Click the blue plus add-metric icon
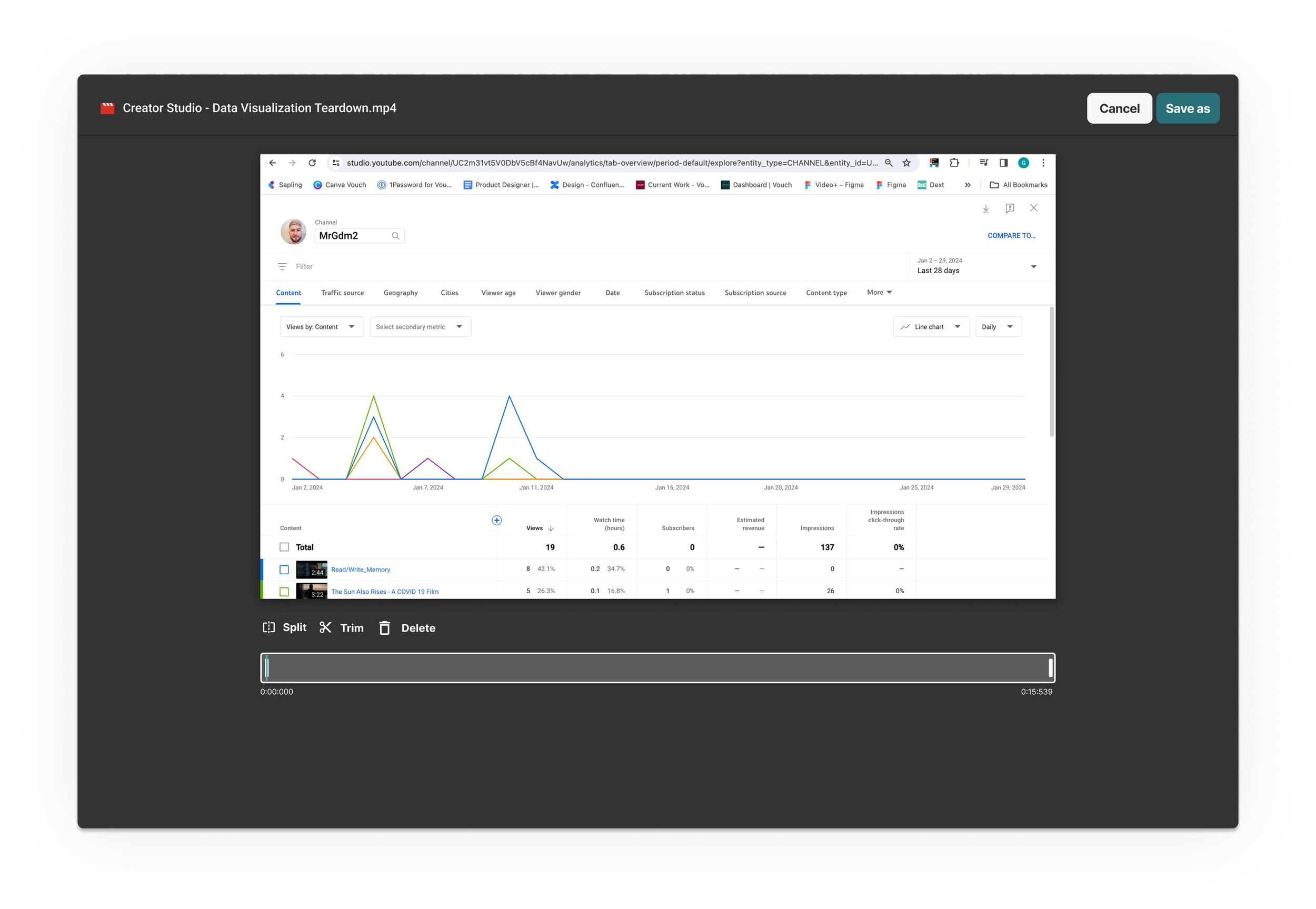The height and width of the screenshot is (909, 1316). [x=496, y=520]
